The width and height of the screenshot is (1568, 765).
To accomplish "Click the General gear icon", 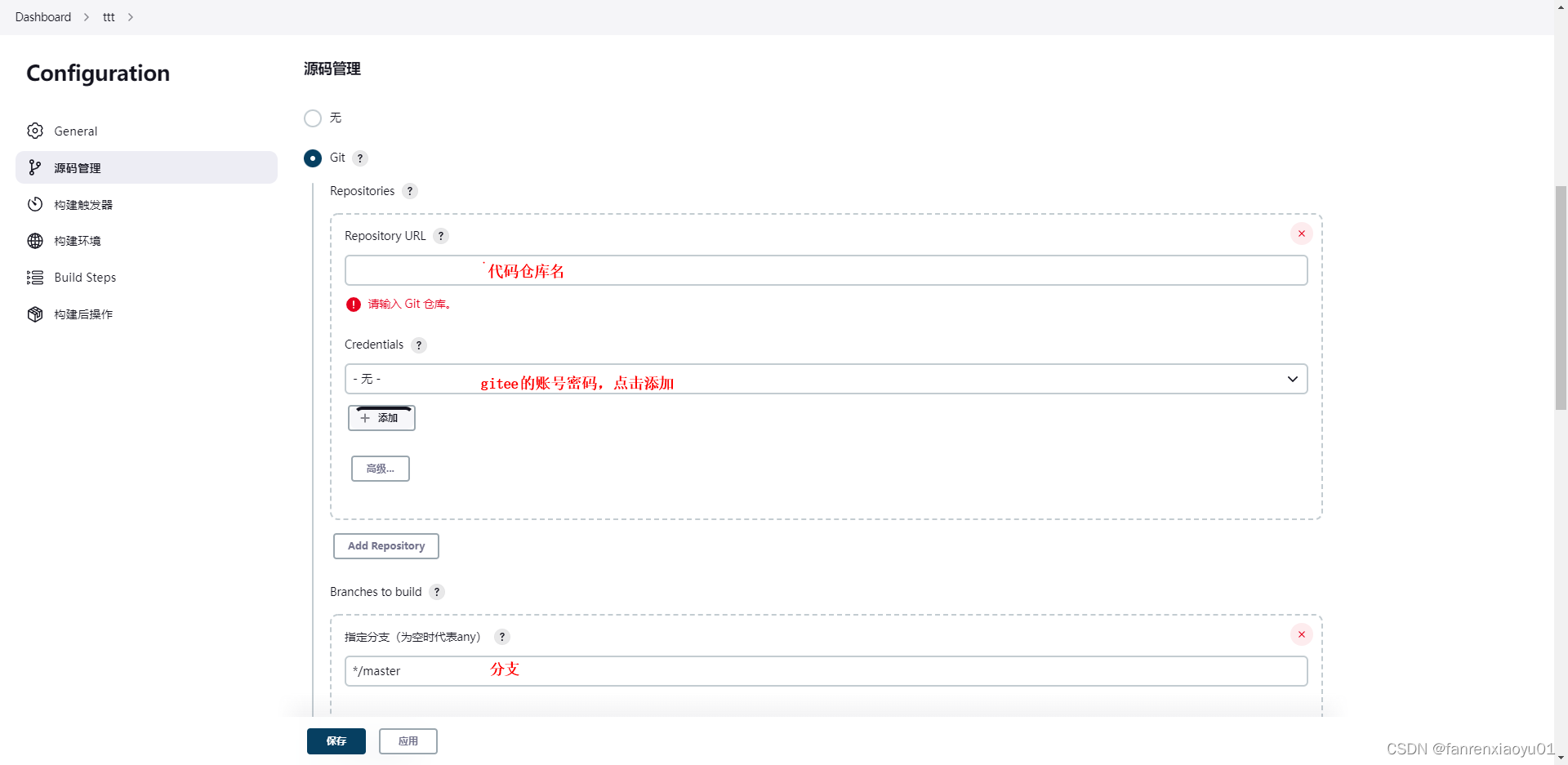I will 35,131.
